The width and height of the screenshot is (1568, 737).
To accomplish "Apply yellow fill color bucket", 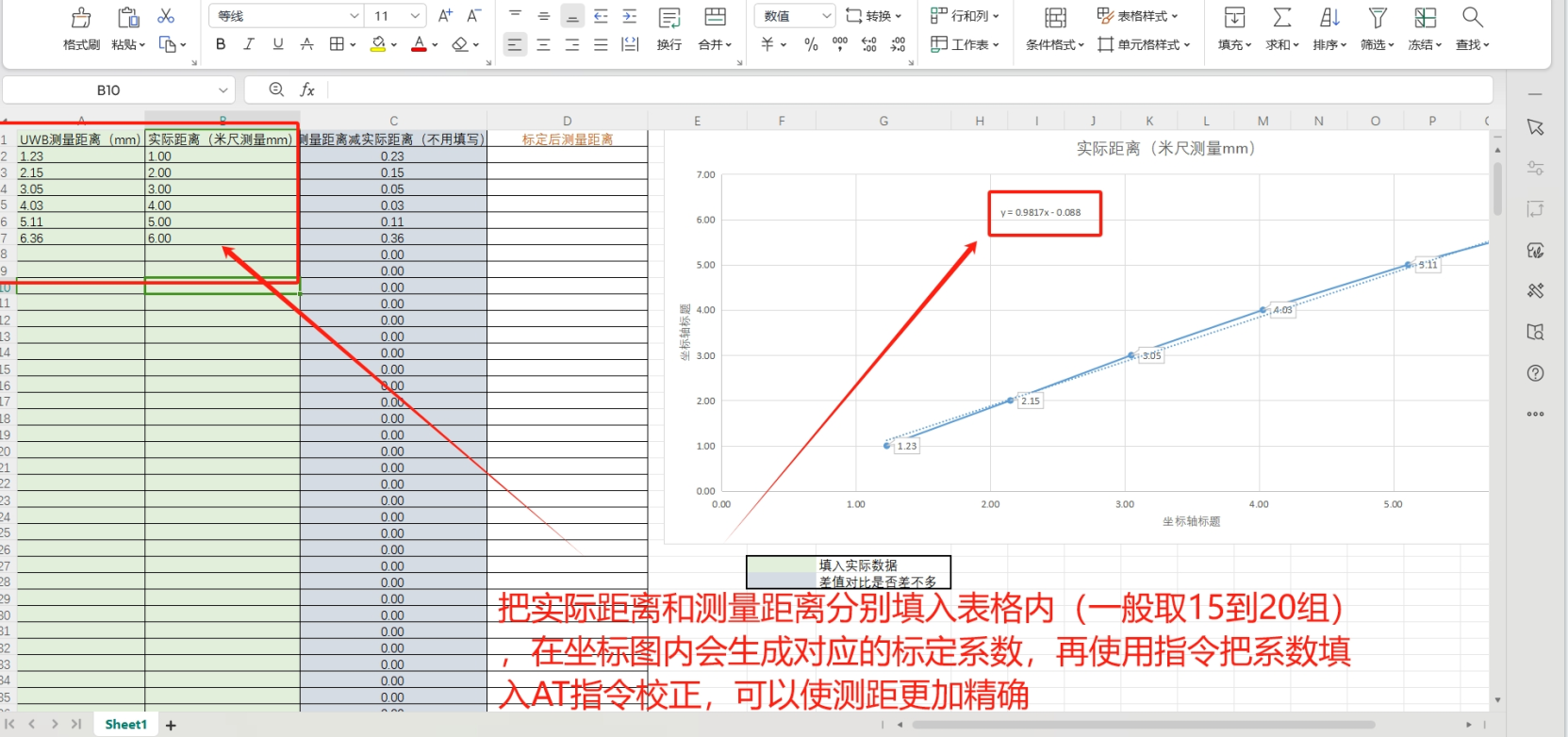I will 378,44.
